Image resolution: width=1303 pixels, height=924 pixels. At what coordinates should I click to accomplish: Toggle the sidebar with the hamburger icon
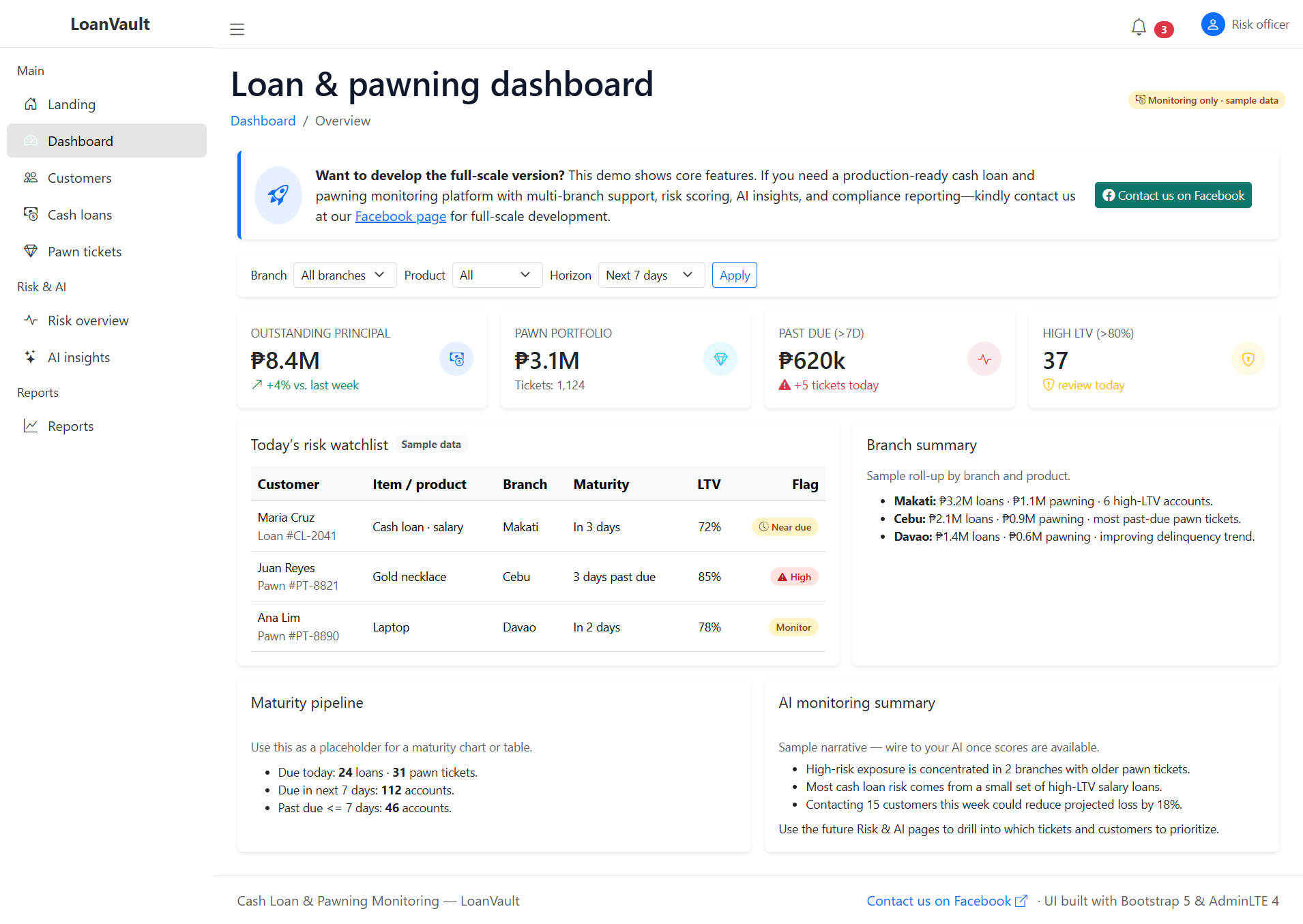click(x=237, y=29)
